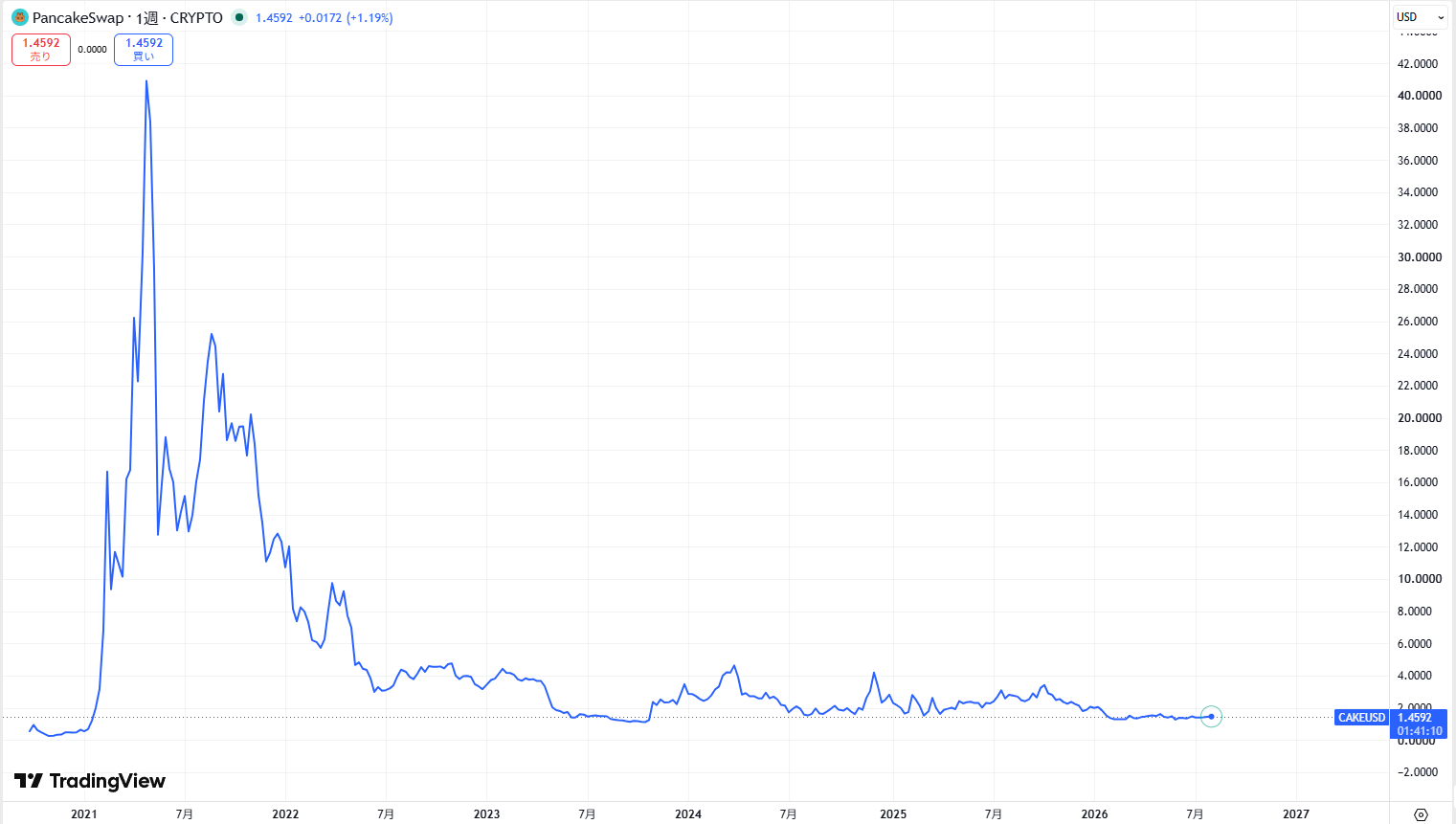The width and height of the screenshot is (1456, 824).
Task: Click the 26.0000 price scale label
Action: pos(1418,322)
